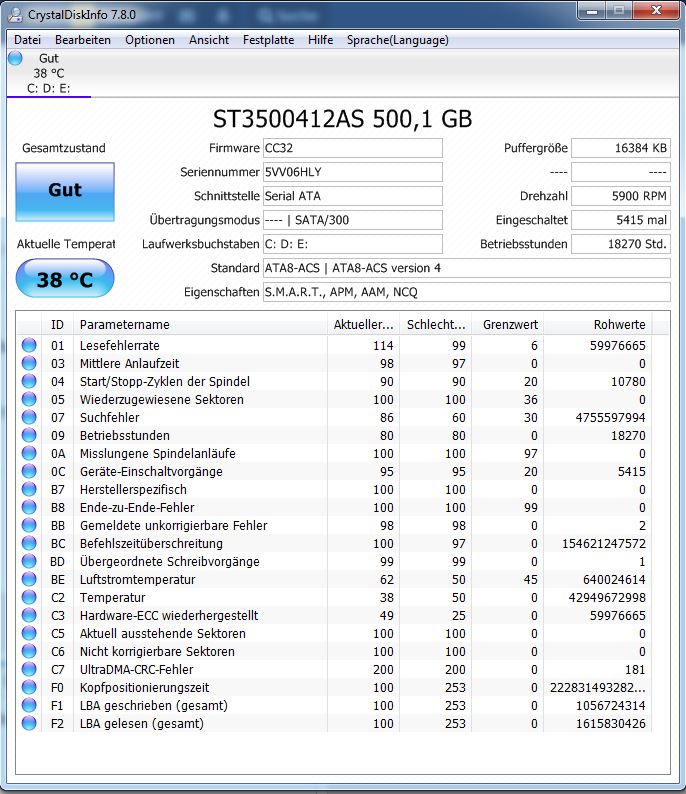
Task: Click the Drehzahl field 5900 RPM
Action: (621, 196)
